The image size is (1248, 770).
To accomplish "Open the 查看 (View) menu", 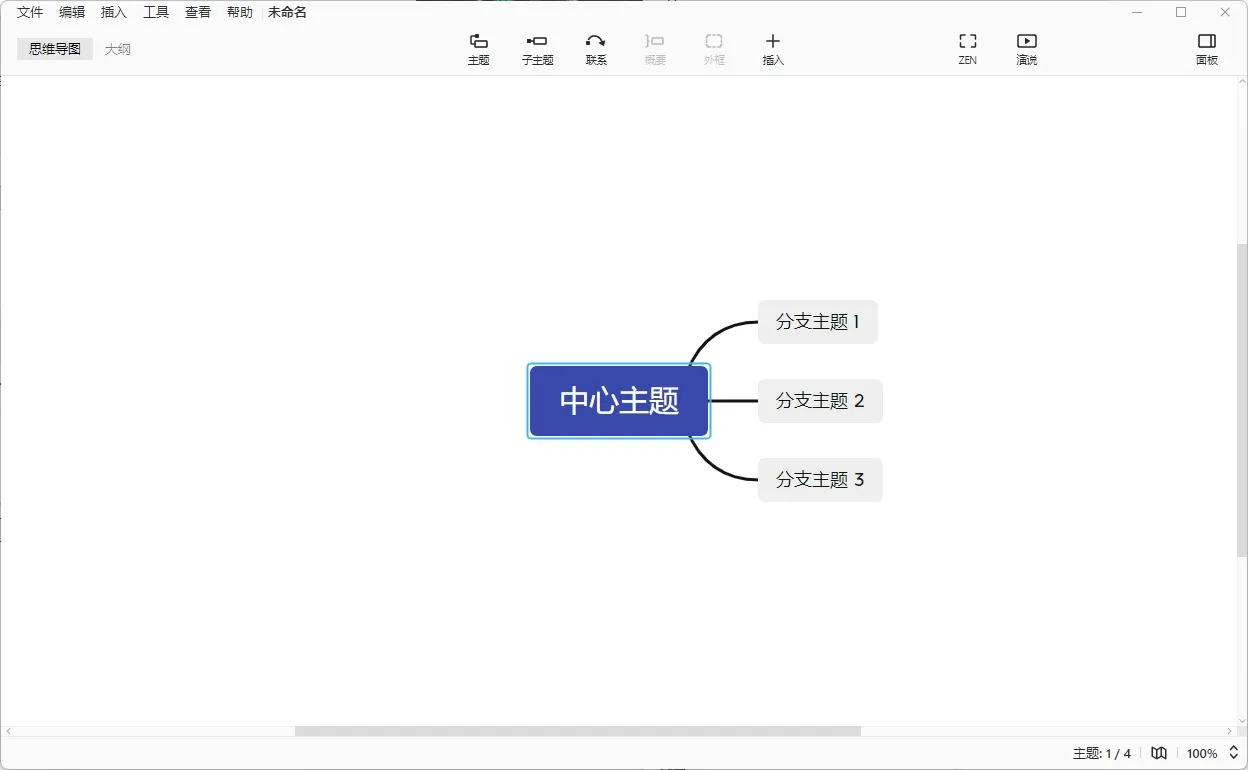I will tap(197, 12).
